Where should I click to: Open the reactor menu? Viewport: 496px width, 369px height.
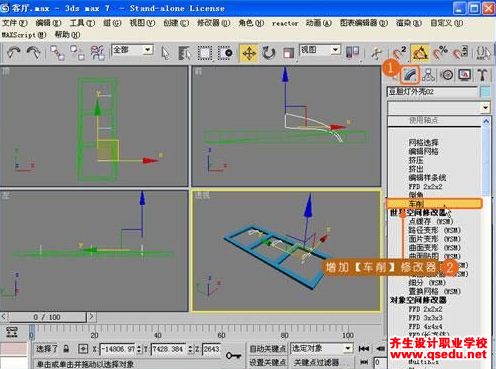(x=285, y=23)
